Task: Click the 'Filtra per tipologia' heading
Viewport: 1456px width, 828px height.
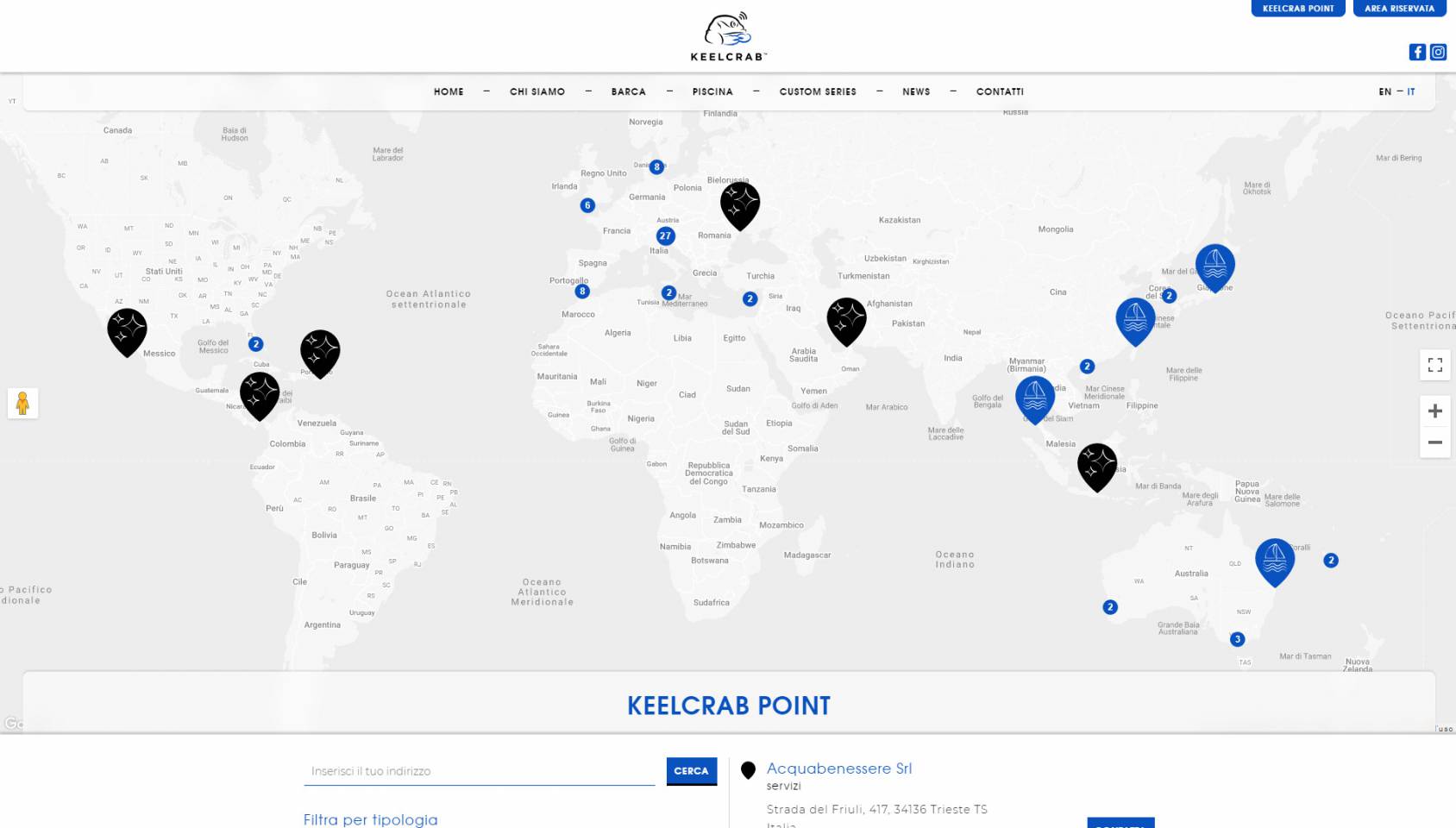Action: (x=370, y=819)
